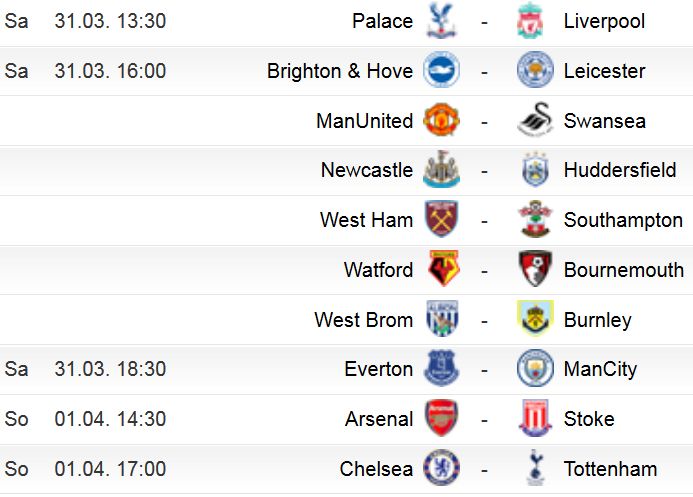Open the Tottenham cockerel logo
Viewport: 693px width, 497px height.
pos(535,467)
